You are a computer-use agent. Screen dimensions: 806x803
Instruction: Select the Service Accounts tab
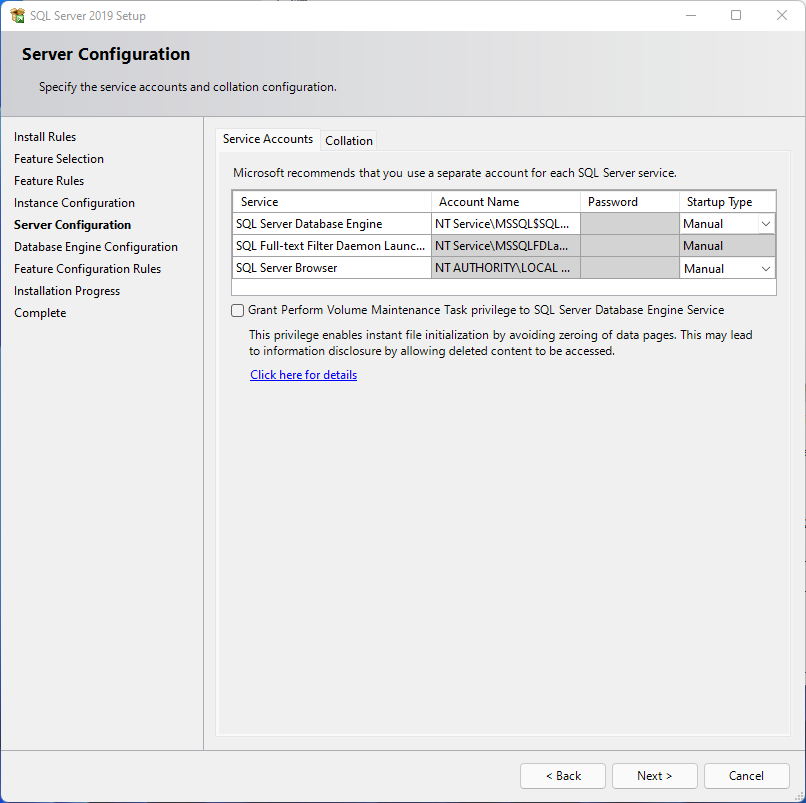(268, 139)
